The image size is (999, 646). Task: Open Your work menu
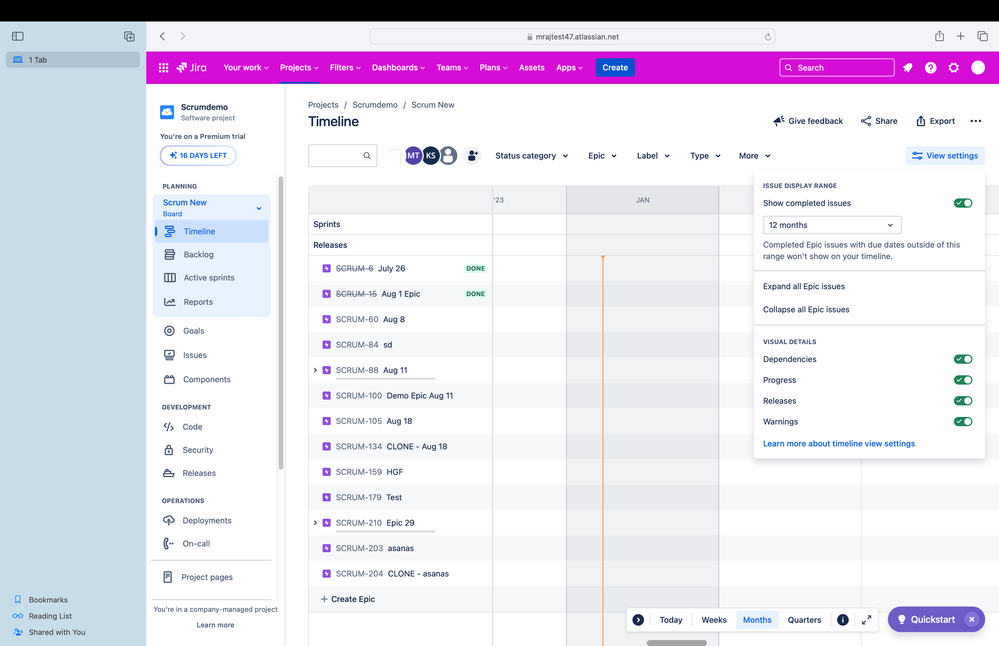246,68
